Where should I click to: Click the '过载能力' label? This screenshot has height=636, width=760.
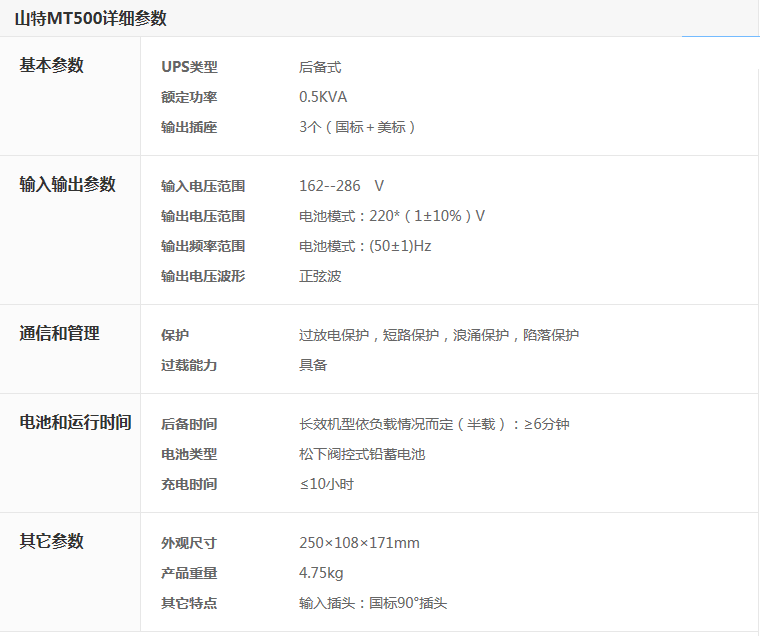pyautogui.click(x=189, y=365)
